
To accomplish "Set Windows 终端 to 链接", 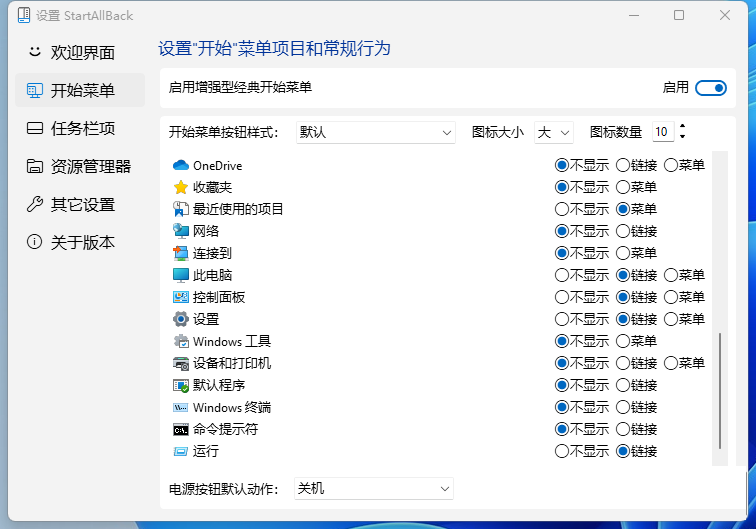I will [636, 407].
